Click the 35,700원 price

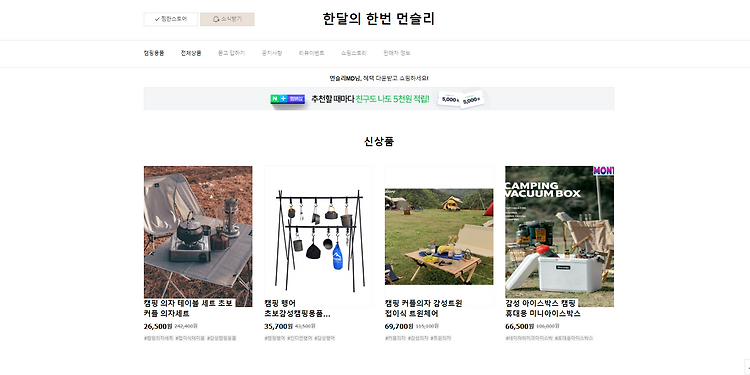point(278,326)
